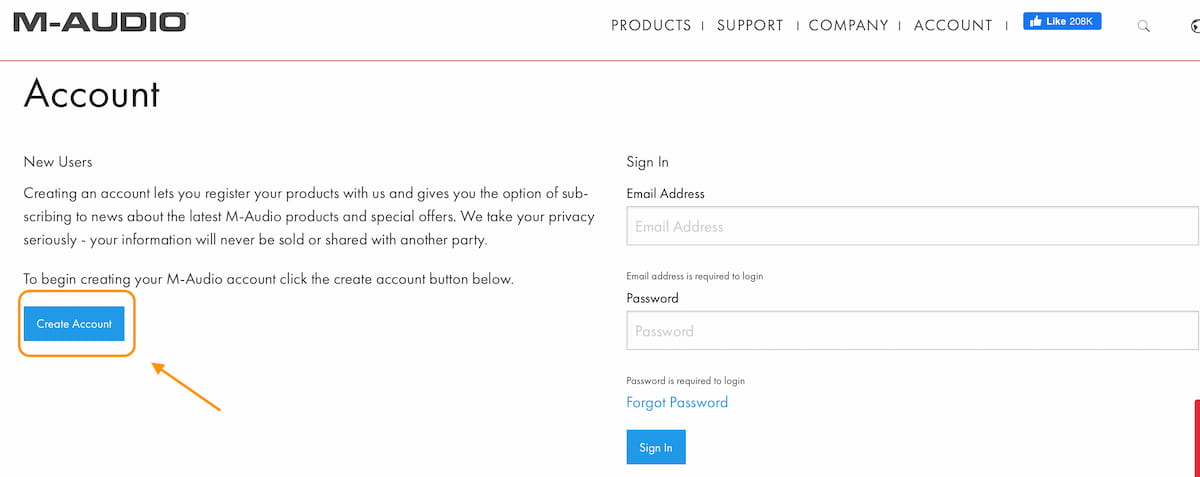This screenshot has width=1200, height=477.
Task: Click the 'New Users' heading text
Action: [58, 162]
